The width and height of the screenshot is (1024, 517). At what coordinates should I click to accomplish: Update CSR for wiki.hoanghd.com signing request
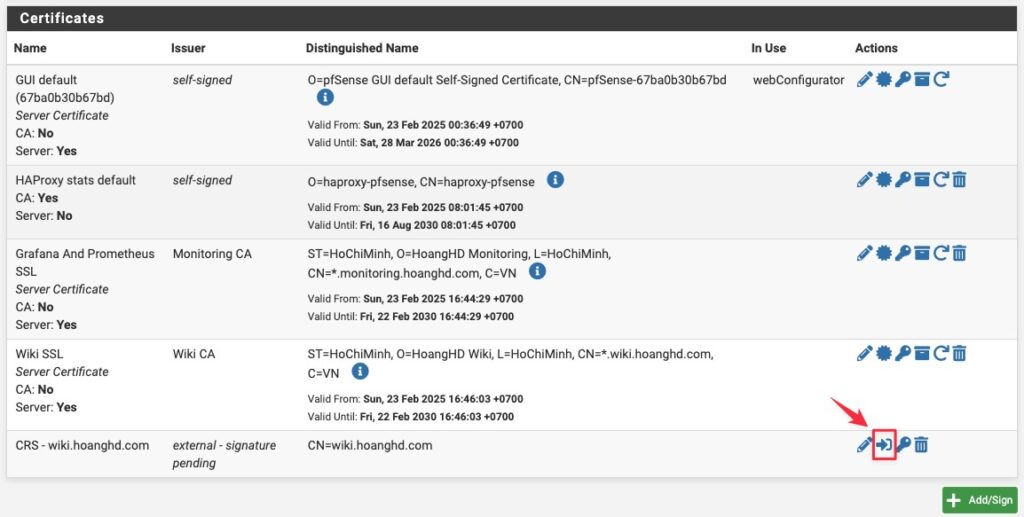(x=884, y=445)
